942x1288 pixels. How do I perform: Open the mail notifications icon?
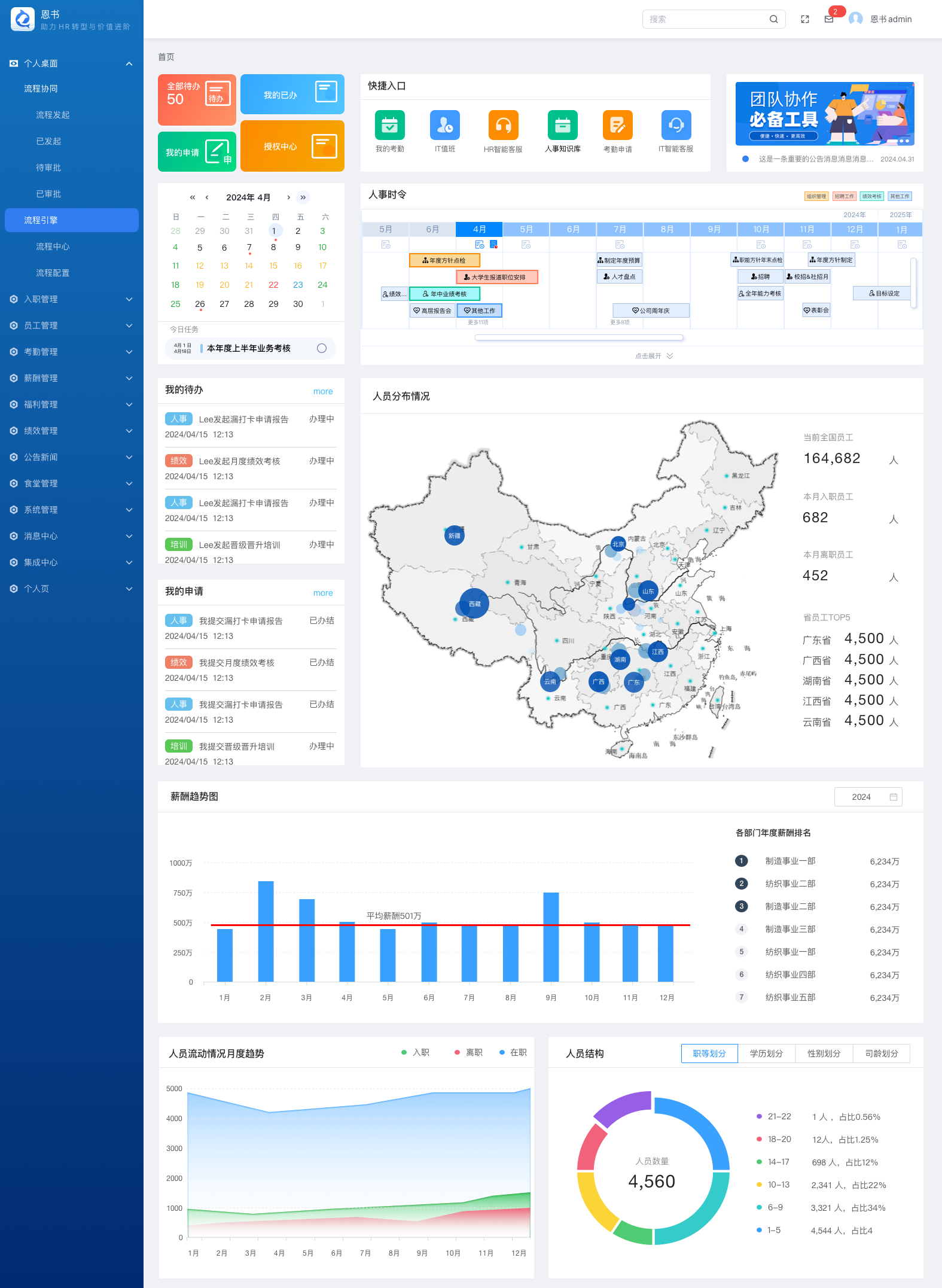829,19
